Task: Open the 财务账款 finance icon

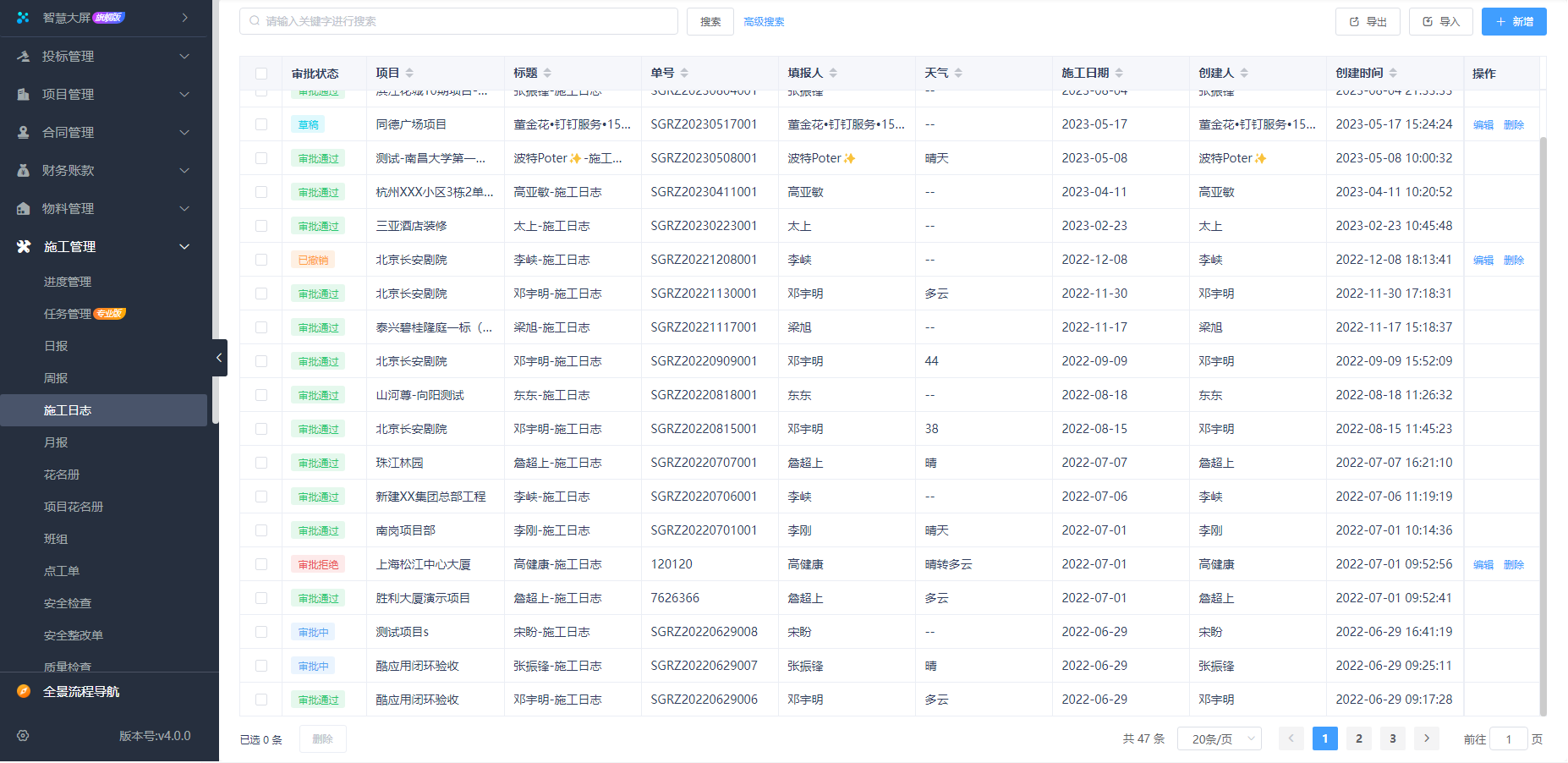Action: (x=21, y=170)
